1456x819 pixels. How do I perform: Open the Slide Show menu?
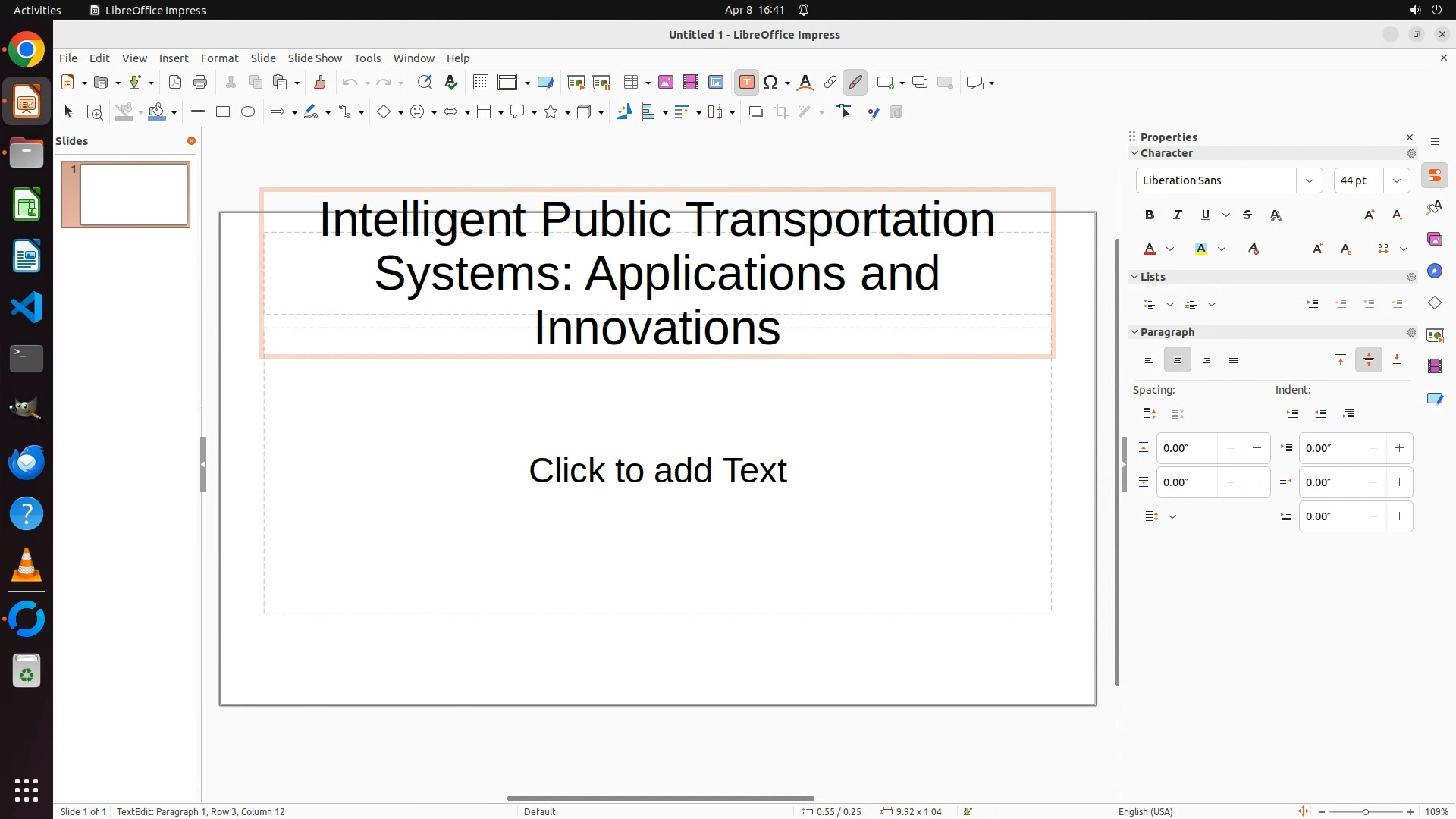(315, 58)
